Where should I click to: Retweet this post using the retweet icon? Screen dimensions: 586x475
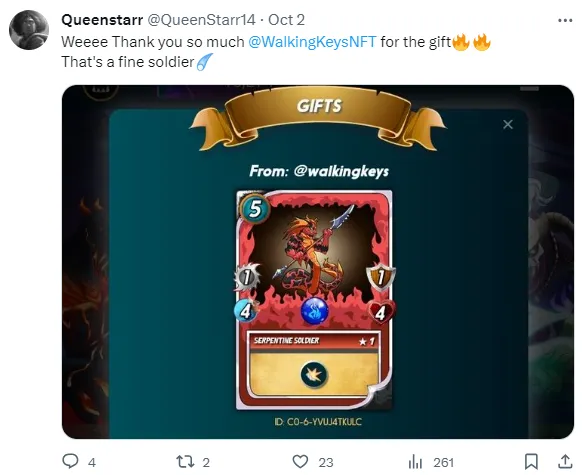185,462
